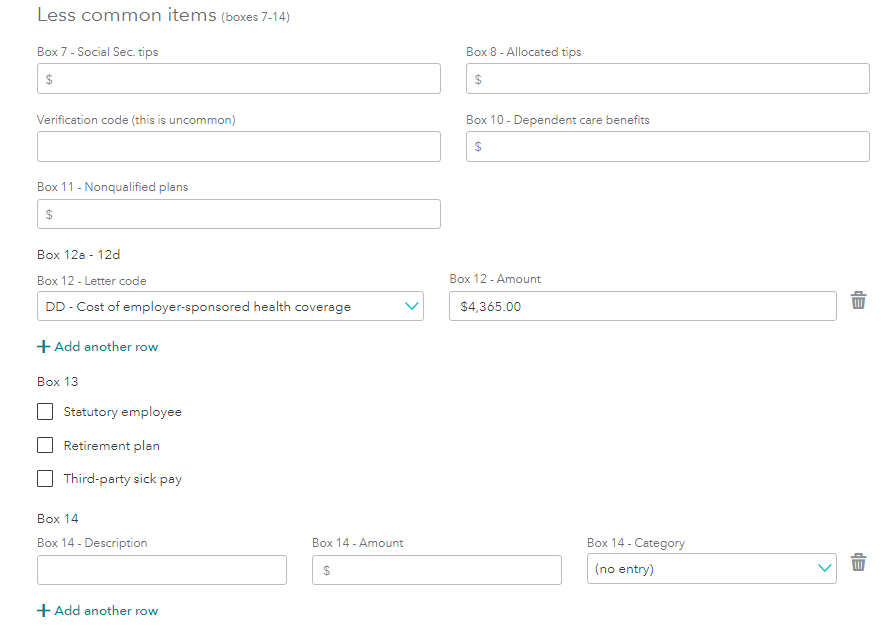Click the plus icon under Box 14
892x625 pixels.
pyautogui.click(x=43, y=611)
